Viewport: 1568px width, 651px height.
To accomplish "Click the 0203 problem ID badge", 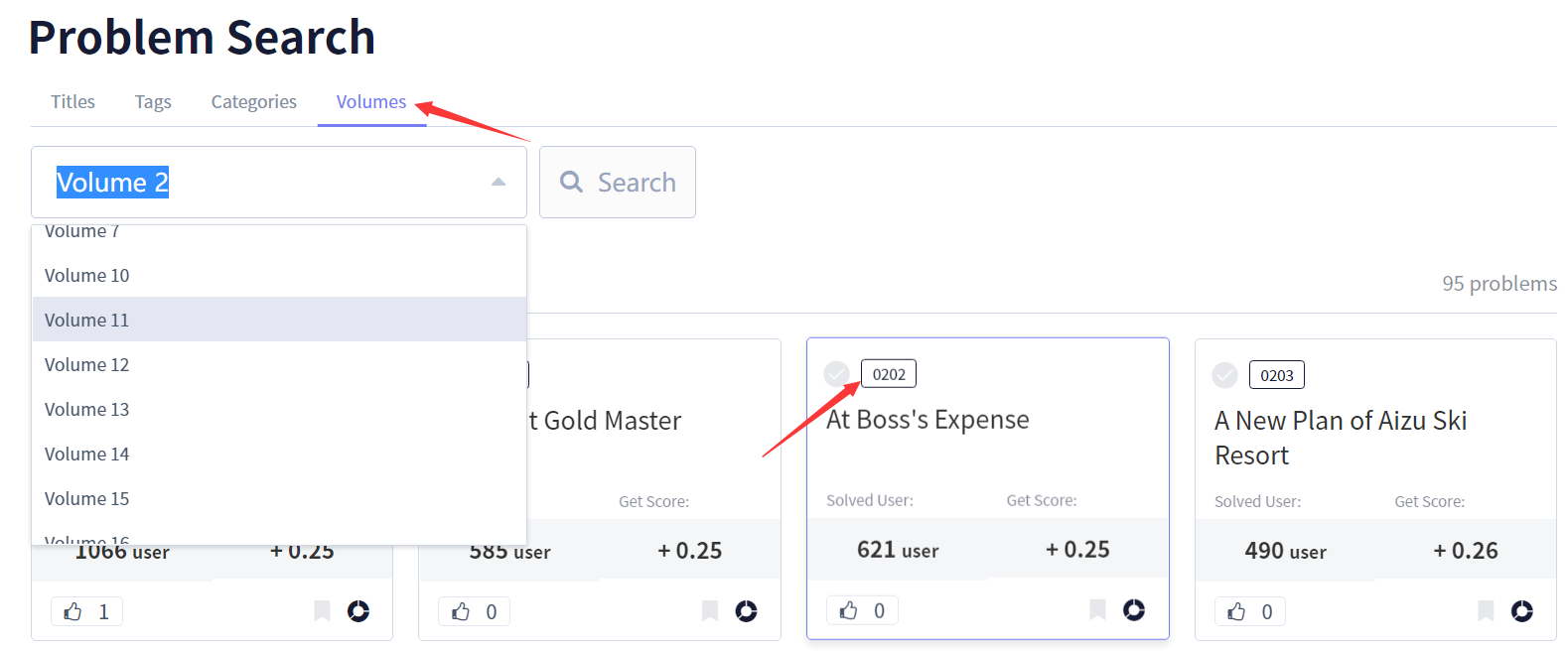I will [1276, 375].
